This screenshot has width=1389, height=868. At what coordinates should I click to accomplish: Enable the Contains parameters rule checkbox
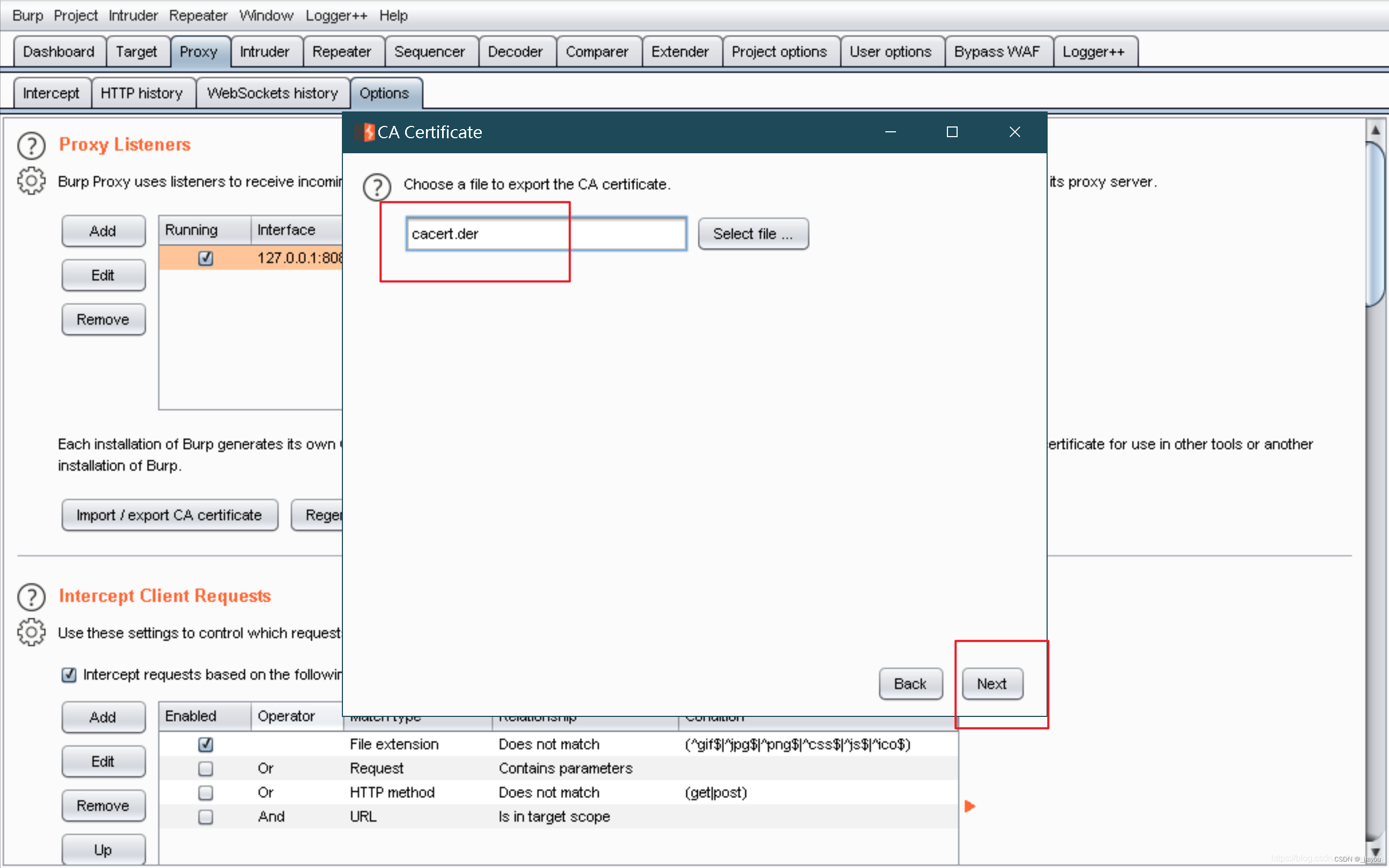tap(205, 769)
